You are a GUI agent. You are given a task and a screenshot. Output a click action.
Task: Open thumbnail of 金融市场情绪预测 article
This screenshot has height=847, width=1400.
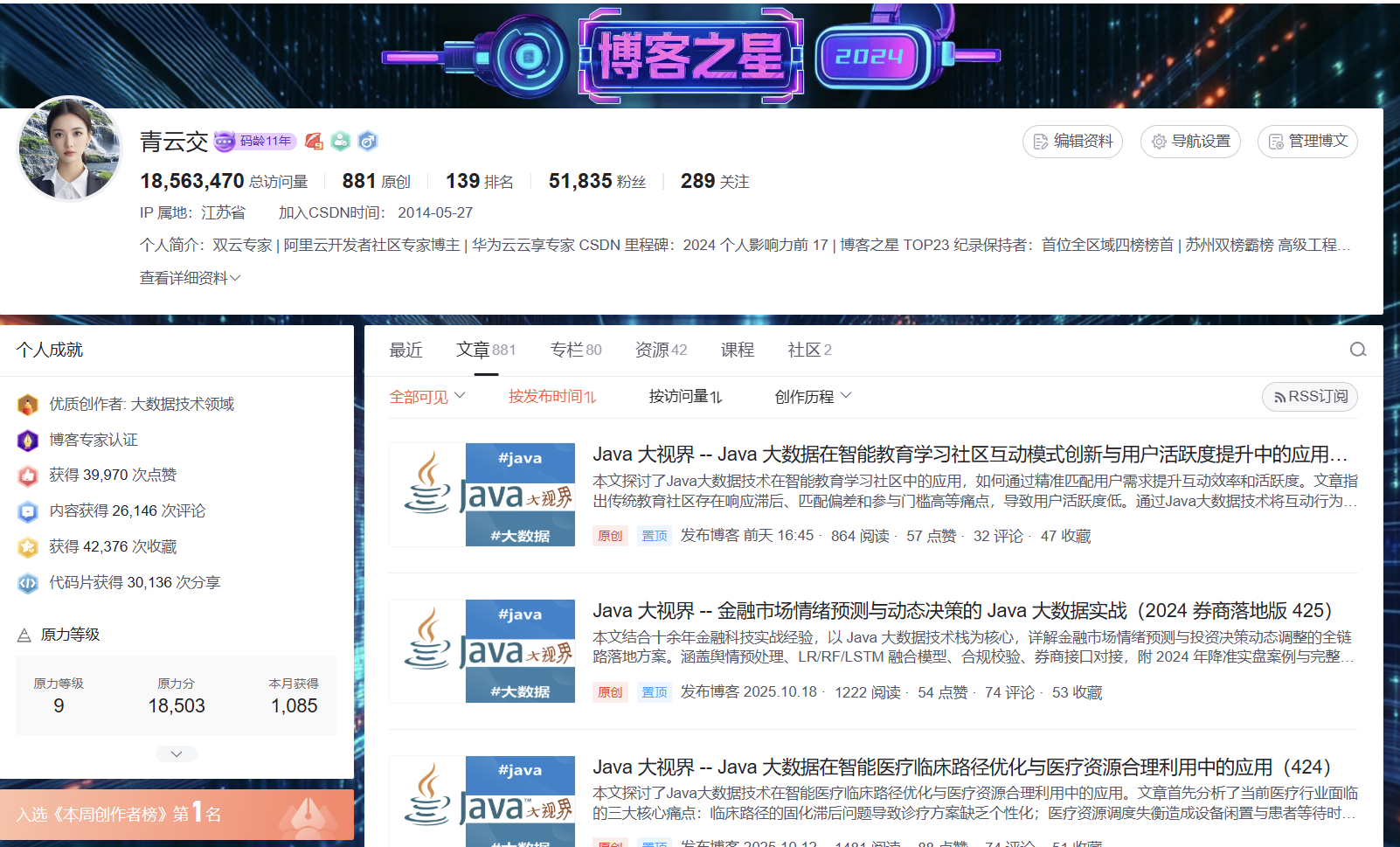click(x=482, y=651)
